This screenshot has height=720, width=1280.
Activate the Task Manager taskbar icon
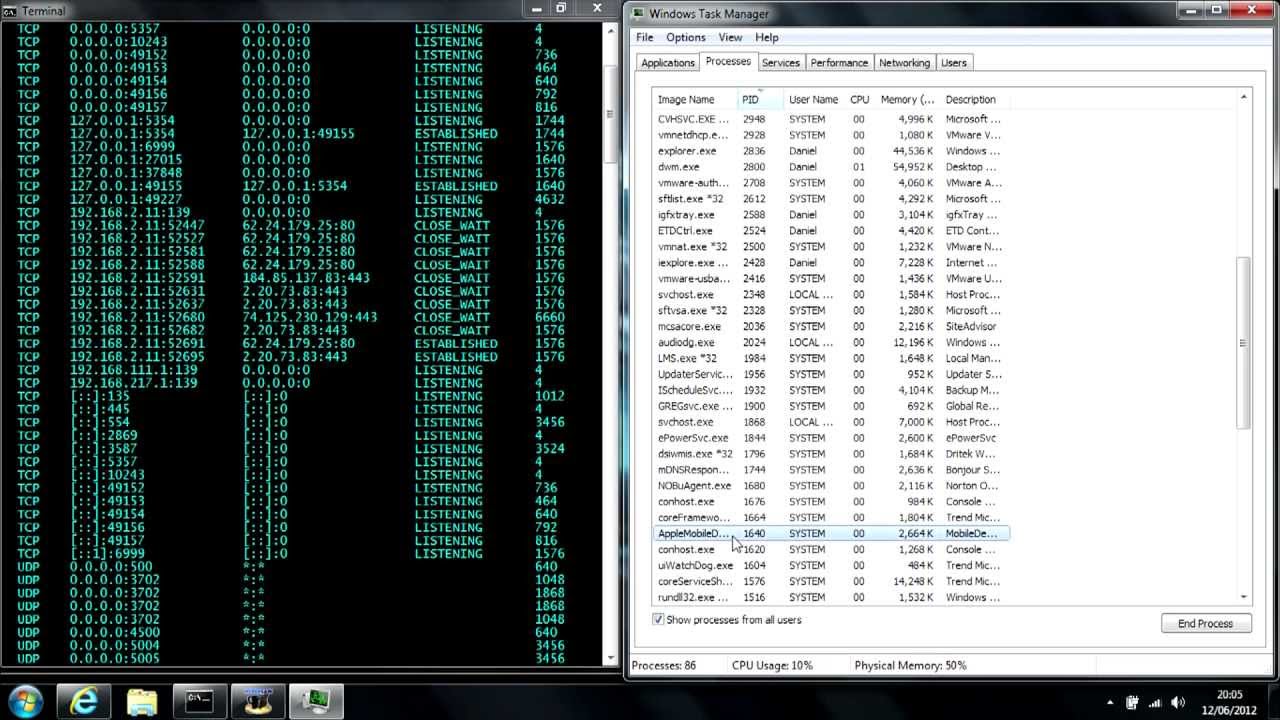click(x=317, y=702)
